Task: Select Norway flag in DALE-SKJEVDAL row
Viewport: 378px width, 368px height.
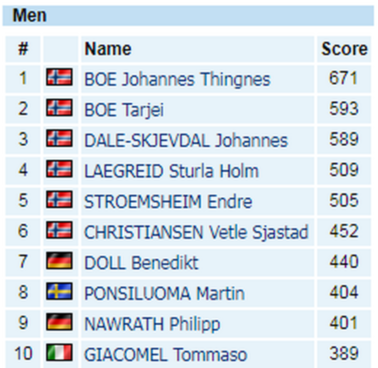Action: pos(59,139)
